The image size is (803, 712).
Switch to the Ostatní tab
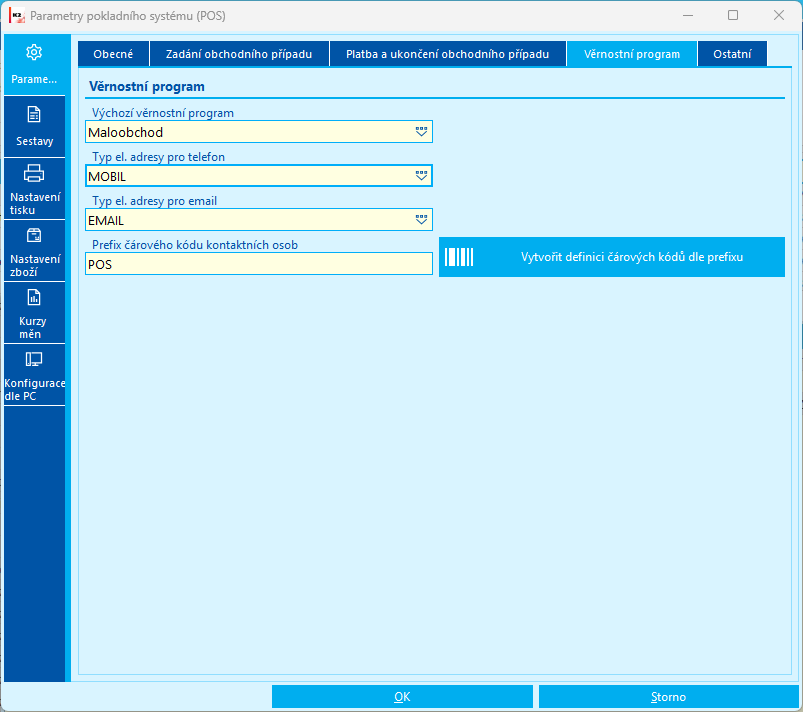point(732,54)
